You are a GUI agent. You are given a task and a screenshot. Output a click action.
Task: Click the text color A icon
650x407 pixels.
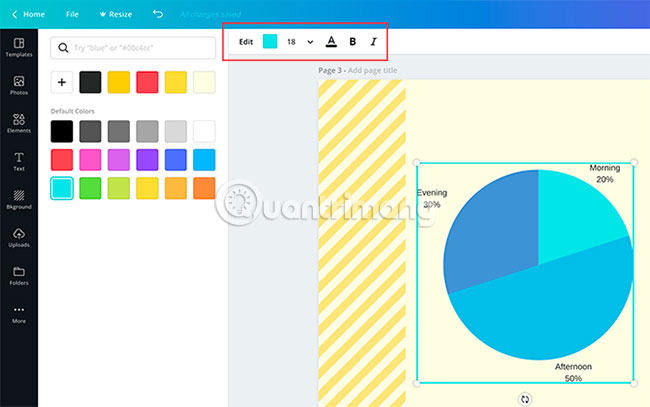point(331,41)
